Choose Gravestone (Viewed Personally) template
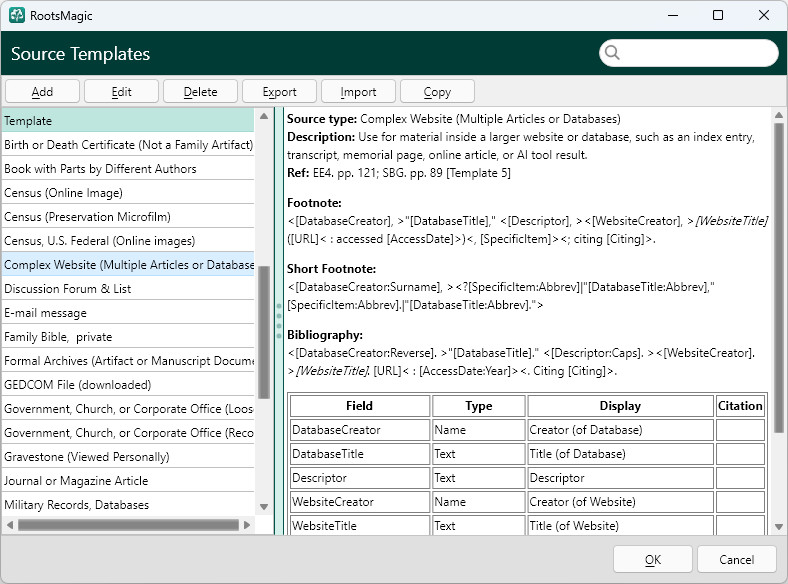This screenshot has height=584, width=788. point(128,457)
